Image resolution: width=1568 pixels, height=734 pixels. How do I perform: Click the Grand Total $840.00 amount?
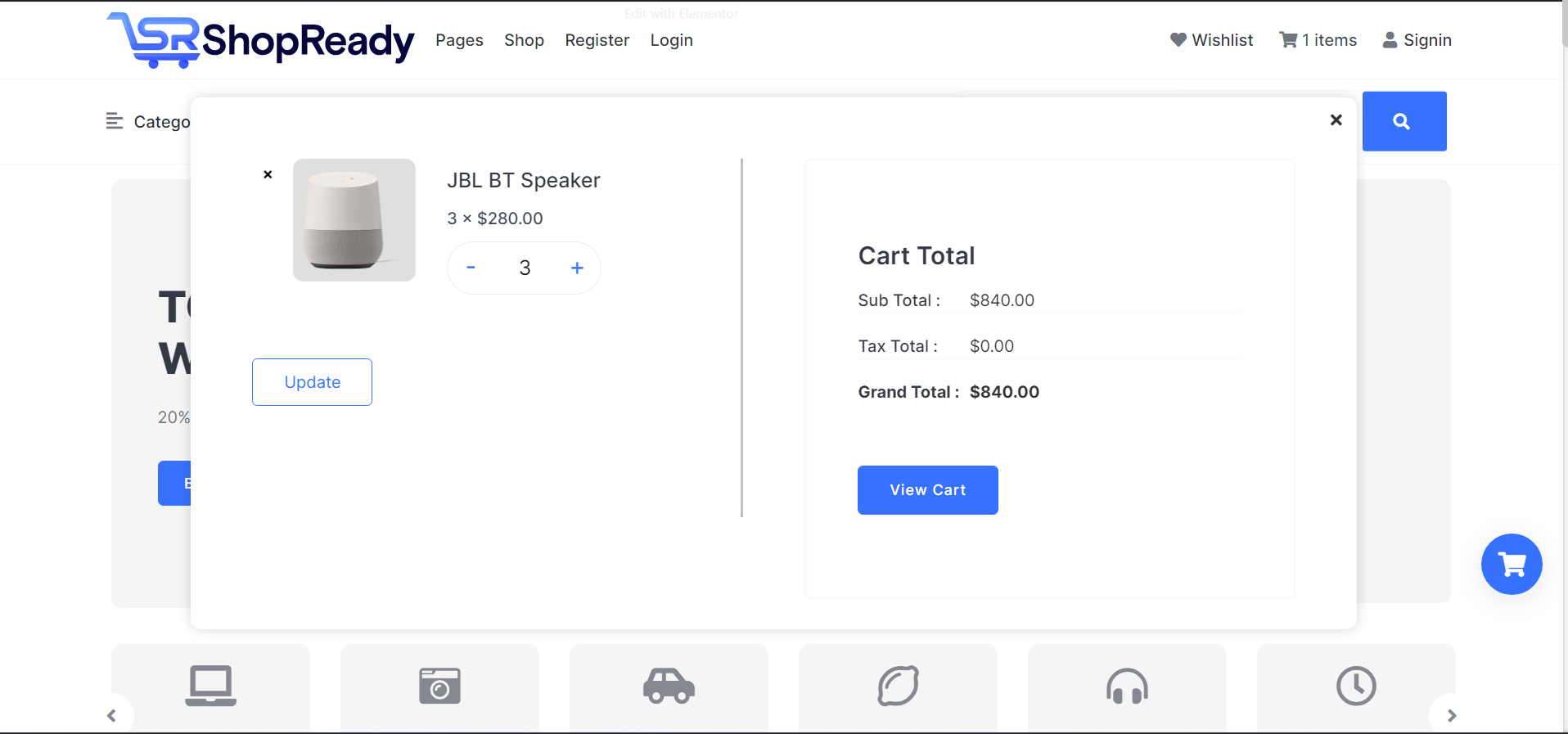1004,392
